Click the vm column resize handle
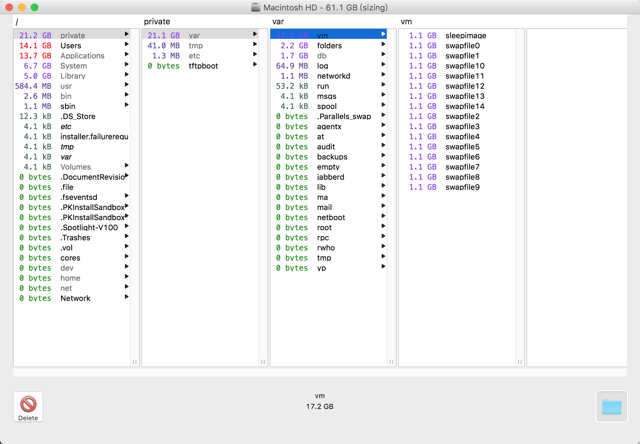 click(x=520, y=362)
